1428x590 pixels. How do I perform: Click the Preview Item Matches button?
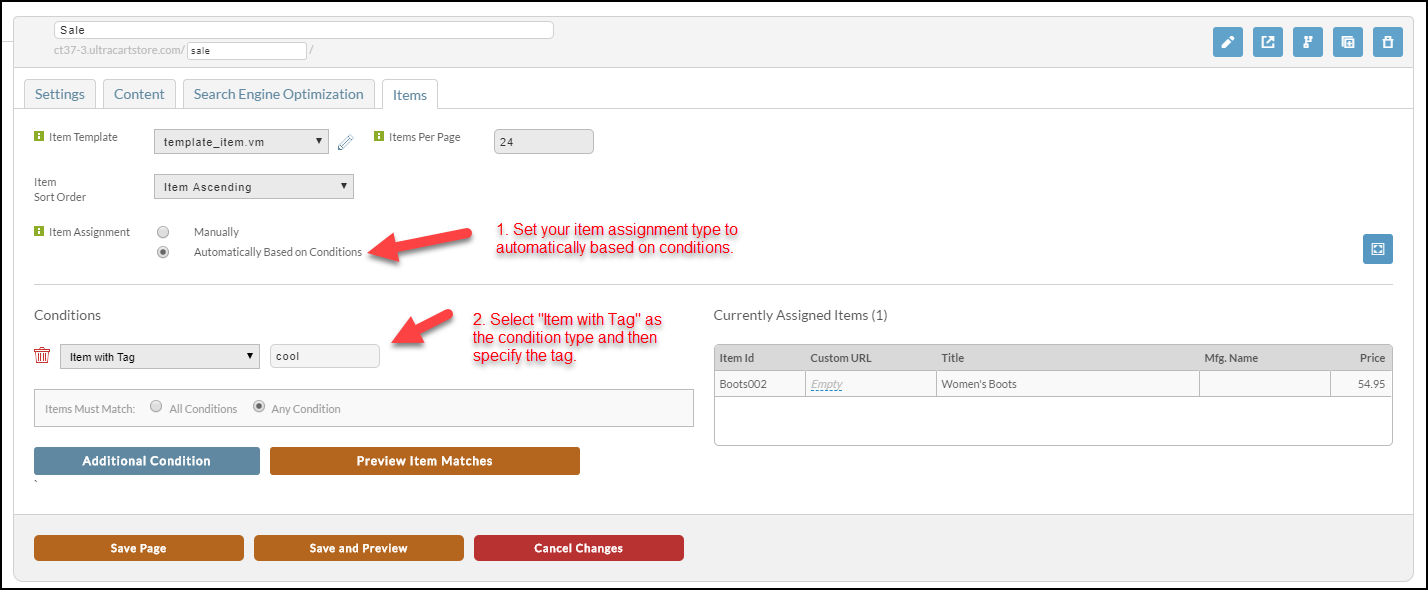[x=425, y=461]
